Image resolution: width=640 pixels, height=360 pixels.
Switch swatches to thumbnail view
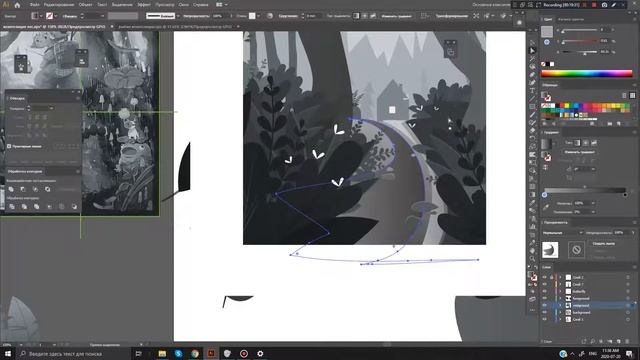click(x=632, y=95)
